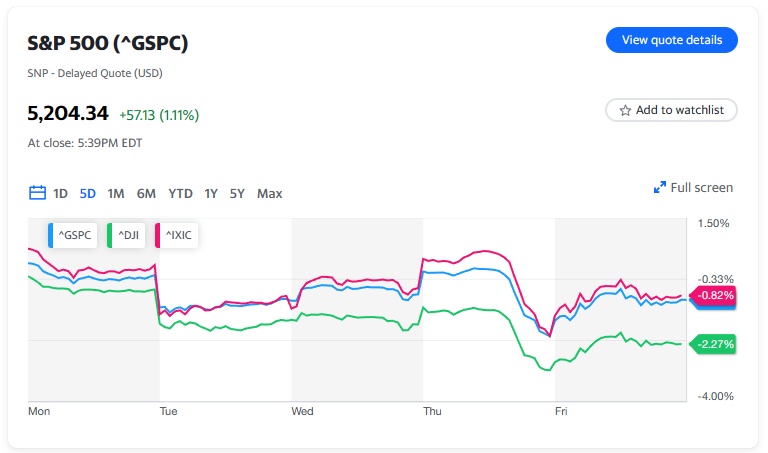Select the 5Y time range

[x=237, y=193]
